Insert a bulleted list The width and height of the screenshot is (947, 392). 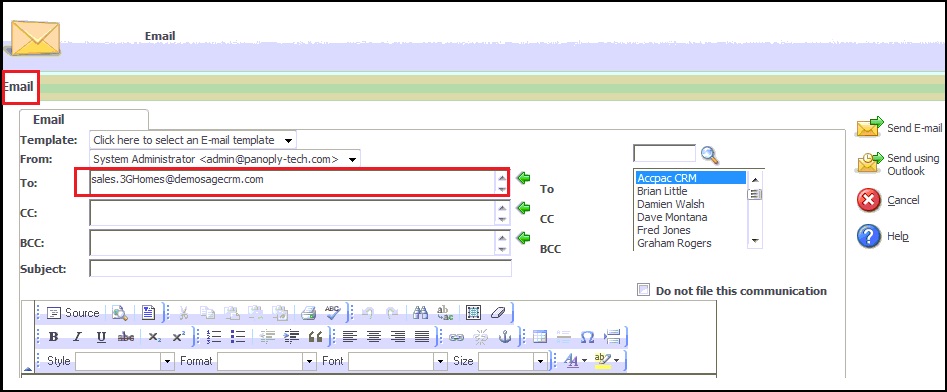pyautogui.click(x=238, y=337)
